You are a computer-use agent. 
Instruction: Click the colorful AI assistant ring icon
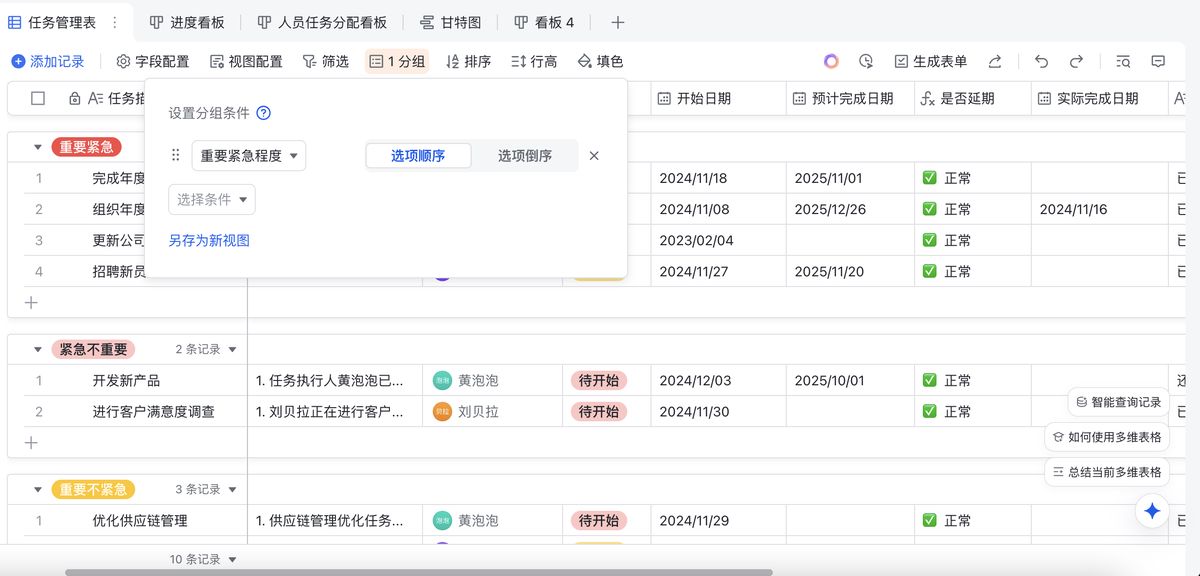(x=831, y=61)
